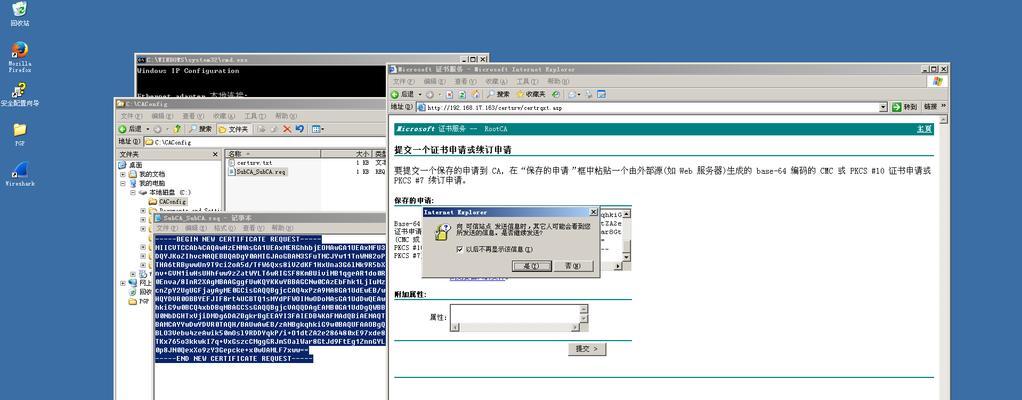The height and width of the screenshot is (400, 1022).
Task: Select Desktop in the folder tree
Action: [131, 165]
